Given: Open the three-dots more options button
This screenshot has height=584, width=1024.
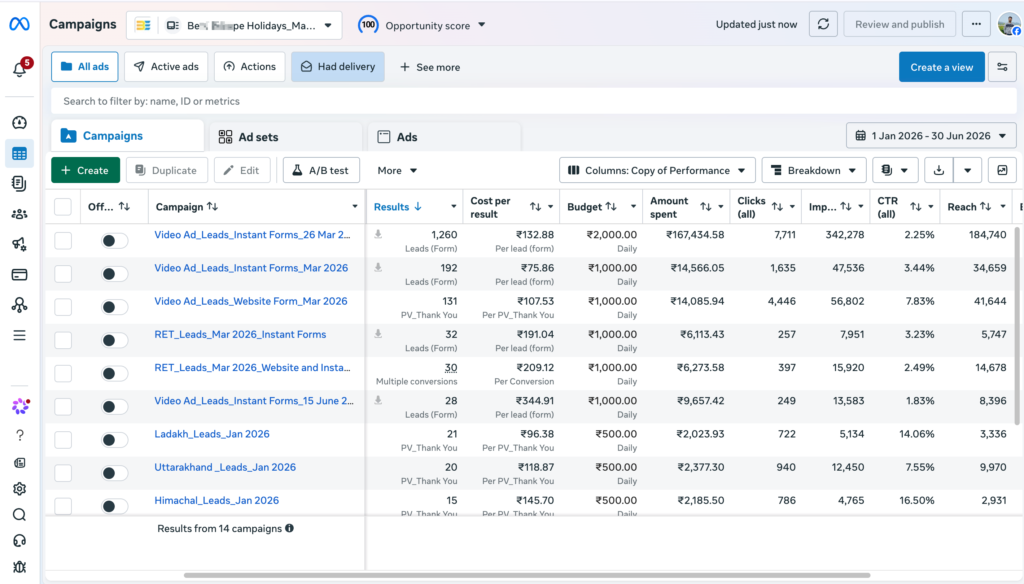Looking at the screenshot, I should pyautogui.click(x=976, y=24).
